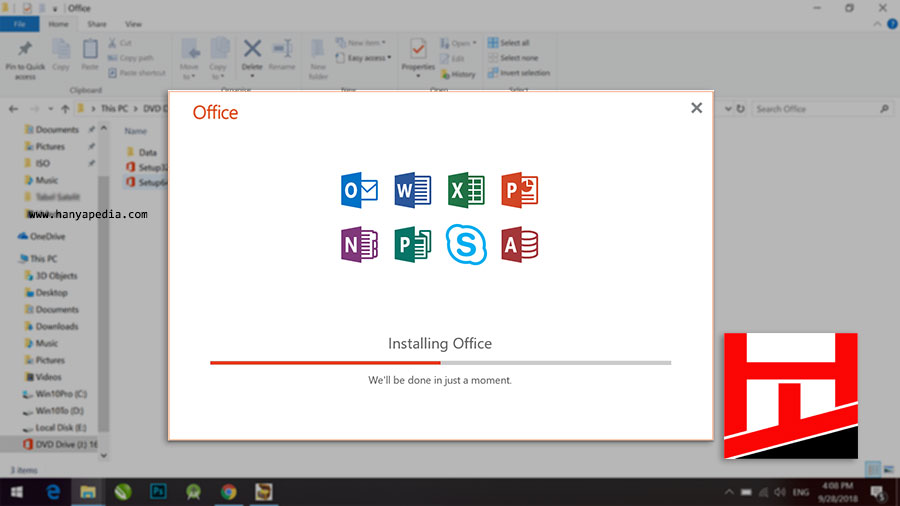Click the Publisher icon in Office installer
Image resolution: width=900 pixels, height=506 pixels.
coord(413,244)
